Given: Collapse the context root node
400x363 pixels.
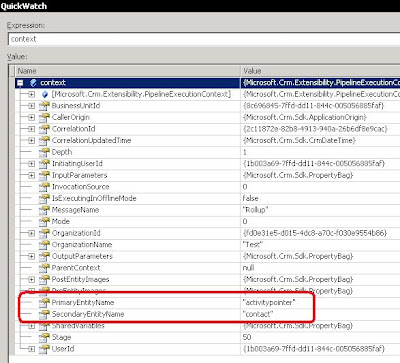Looking at the screenshot, I should (x=20, y=83).
